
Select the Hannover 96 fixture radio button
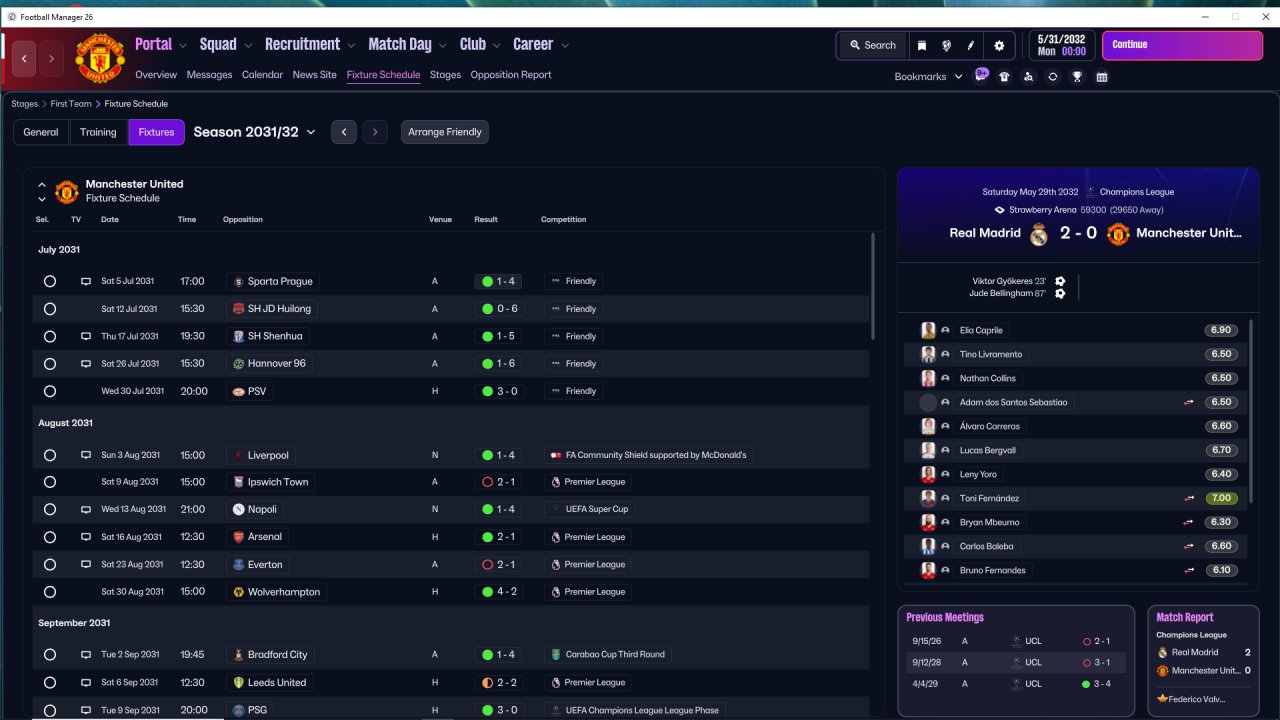coord(50,364)
